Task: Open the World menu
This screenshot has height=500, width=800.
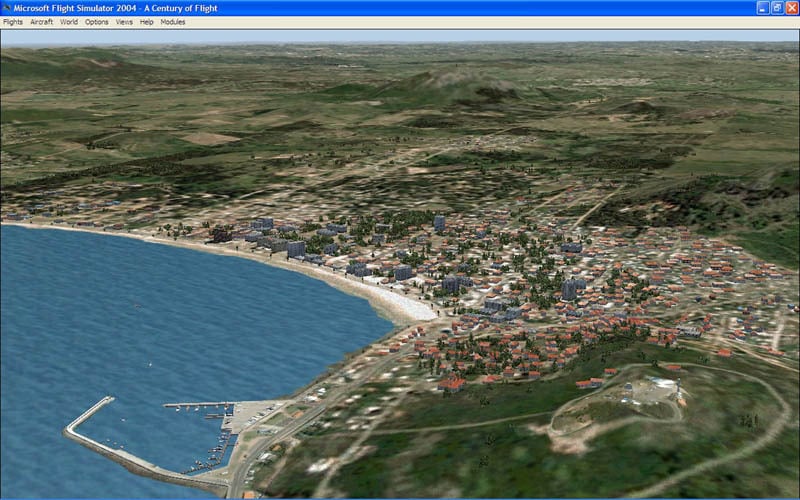Action: [69, 22]
